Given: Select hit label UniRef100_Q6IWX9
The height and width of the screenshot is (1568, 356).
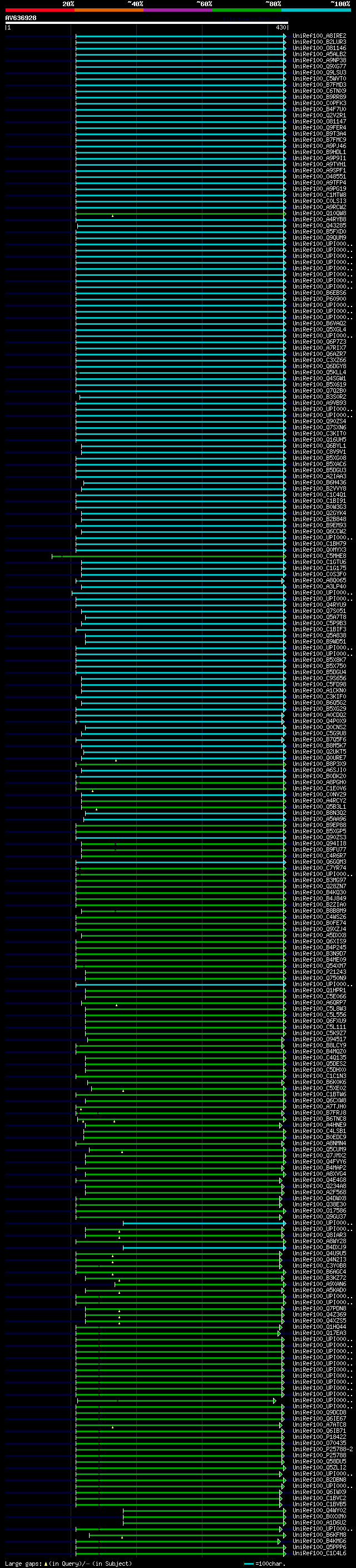Looking at the screenshot, I should tap(319, 1491).
